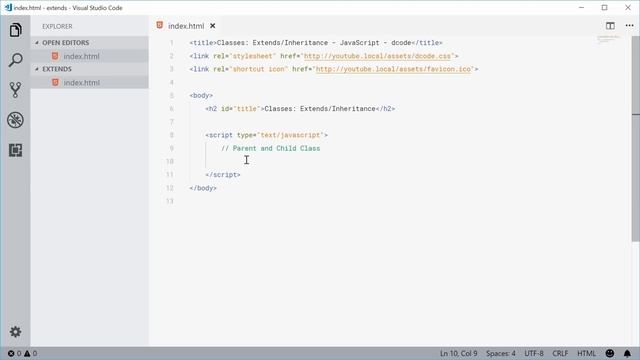Close the index.html editor tab

click(213, 26)
